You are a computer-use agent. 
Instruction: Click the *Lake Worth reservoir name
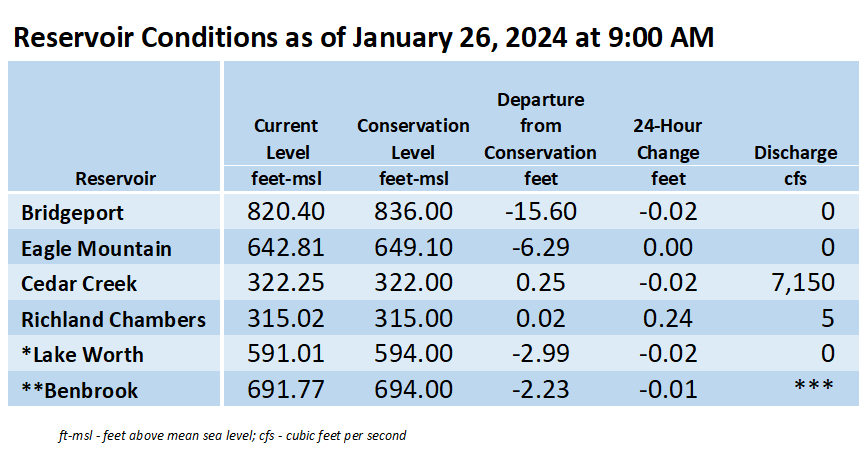pos(82,354)
